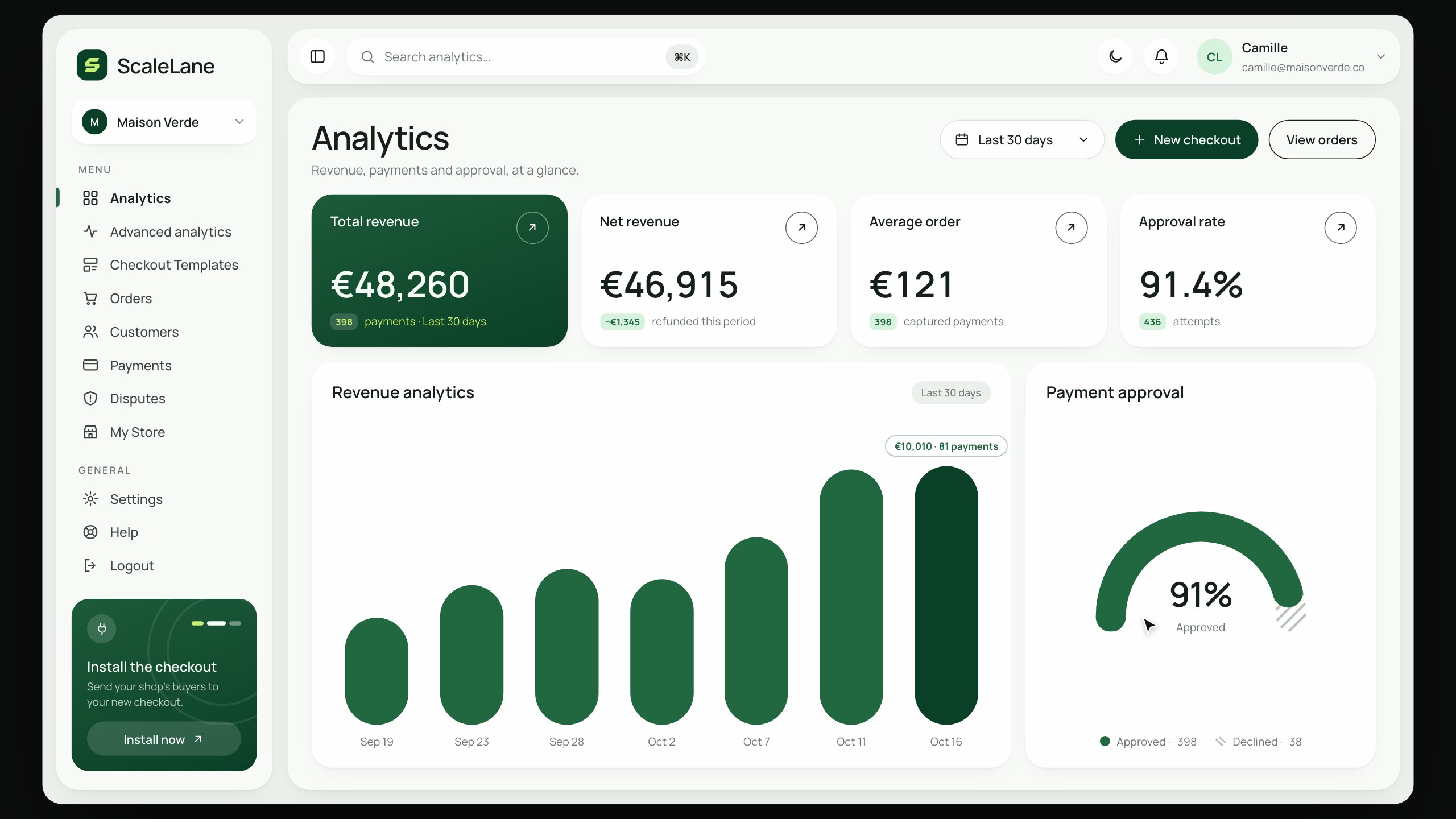Expand the Camille account menu chevron
This screenshot has height=819, width=1456.
(x=1380, y=57)
